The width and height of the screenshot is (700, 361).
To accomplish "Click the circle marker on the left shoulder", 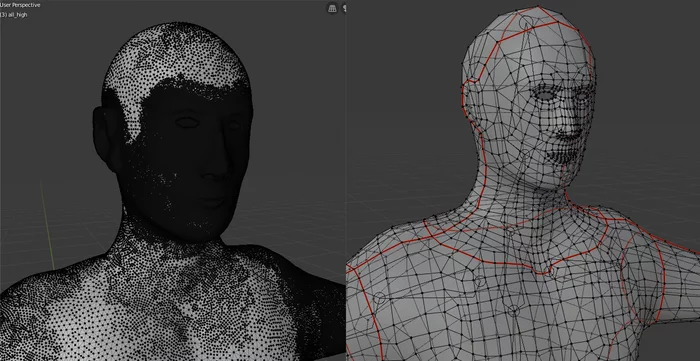I will pos(379,297).
